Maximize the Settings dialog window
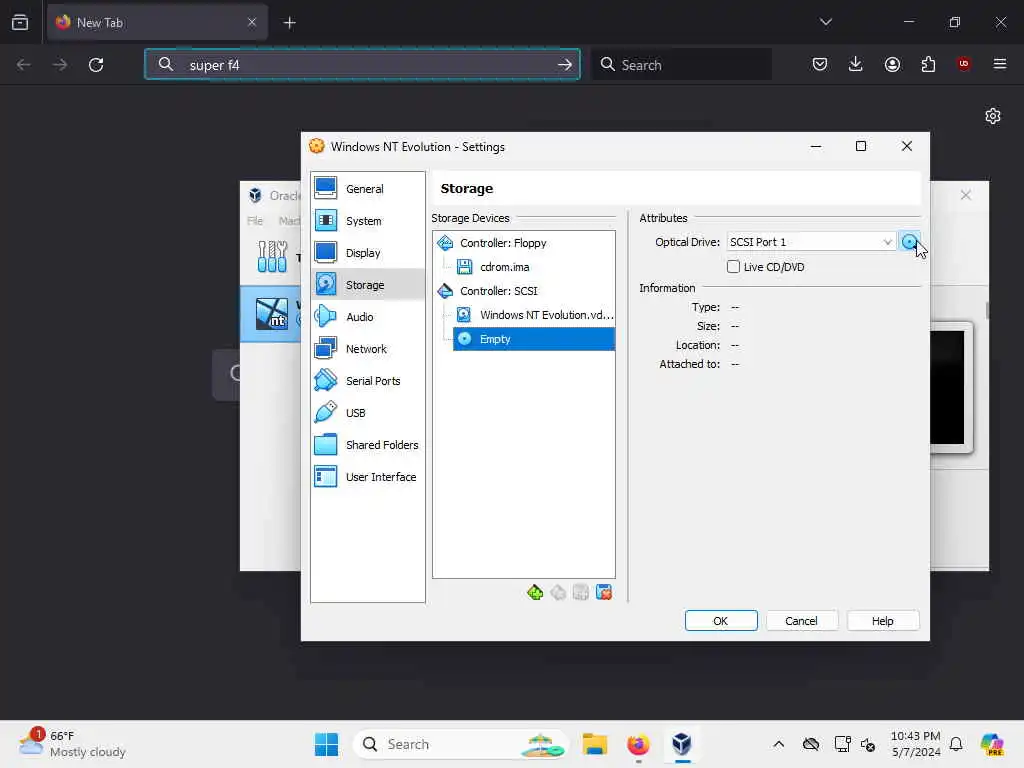Image resolution: width=1024 pixels, height=768 pixels. (861, 146)
